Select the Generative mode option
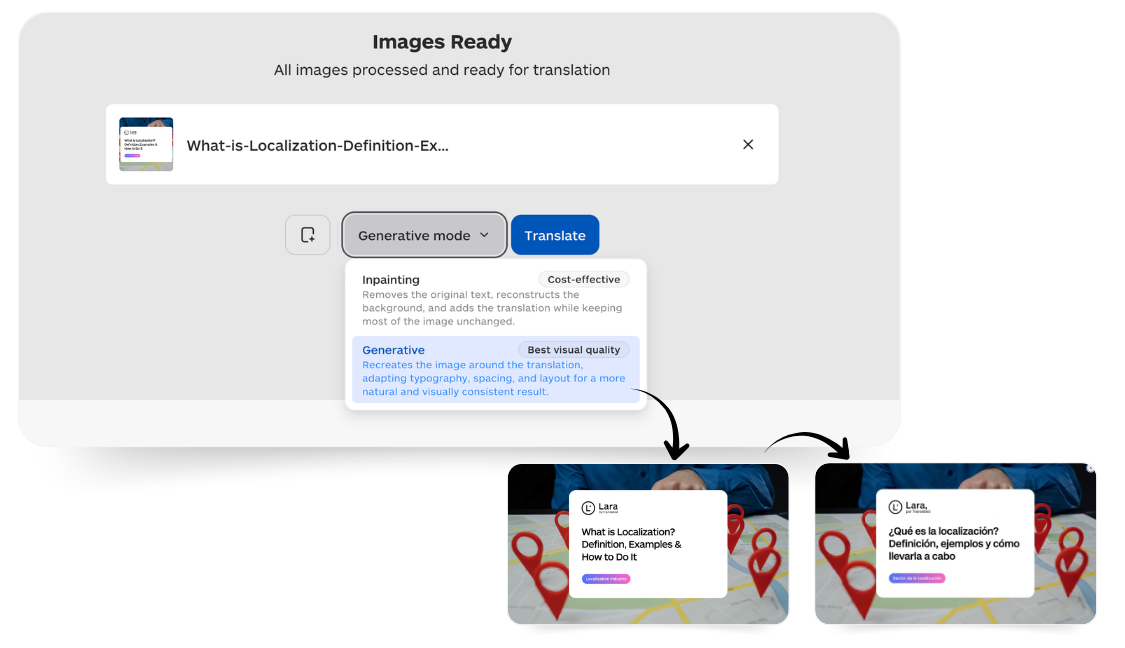 pos(496,370)
